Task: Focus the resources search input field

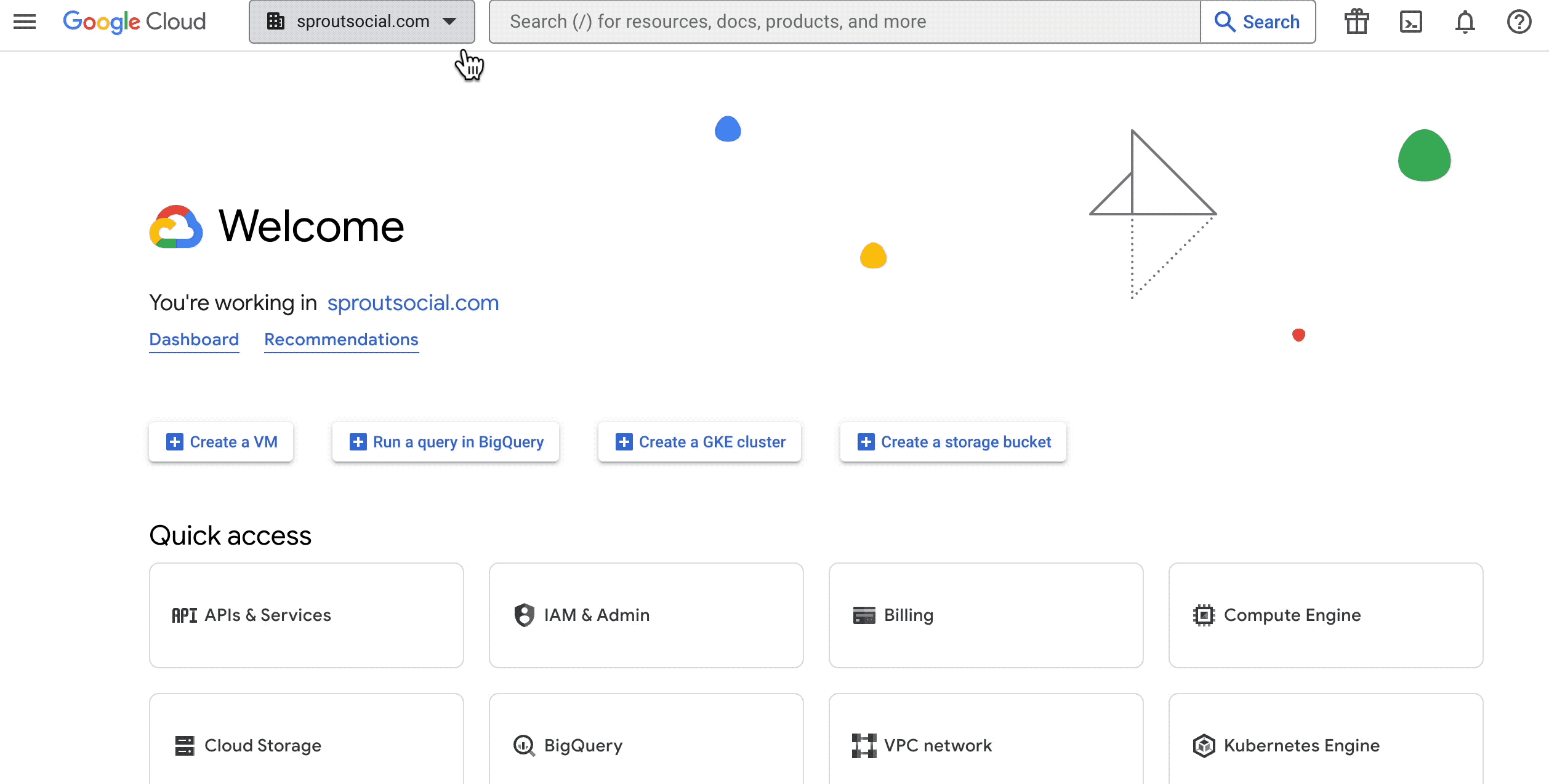Action: pos(845,22)
